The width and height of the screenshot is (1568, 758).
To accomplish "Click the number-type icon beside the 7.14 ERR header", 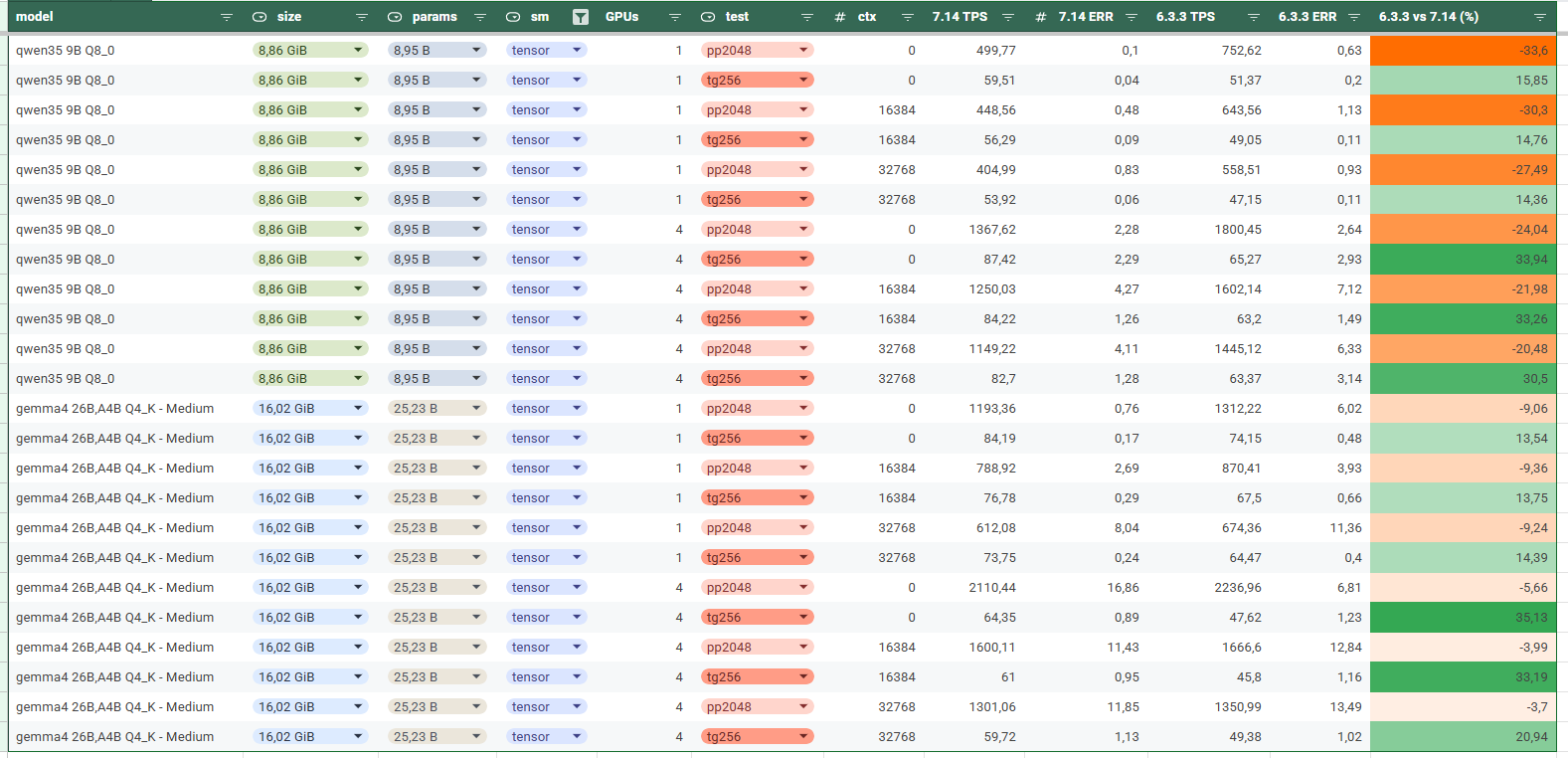I will click(x=1041, y=17).
